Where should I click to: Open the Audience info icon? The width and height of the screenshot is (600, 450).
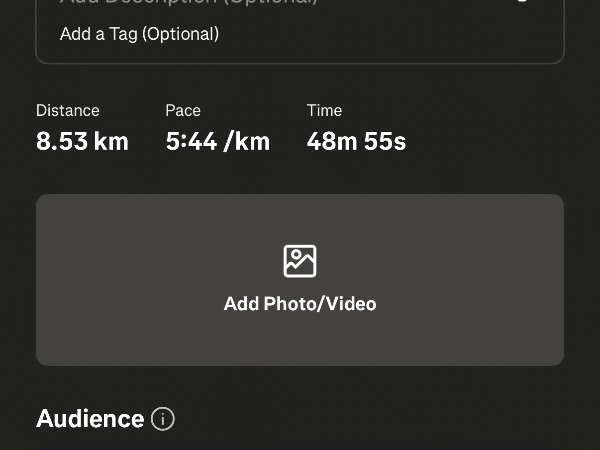[x=162, y=419]
